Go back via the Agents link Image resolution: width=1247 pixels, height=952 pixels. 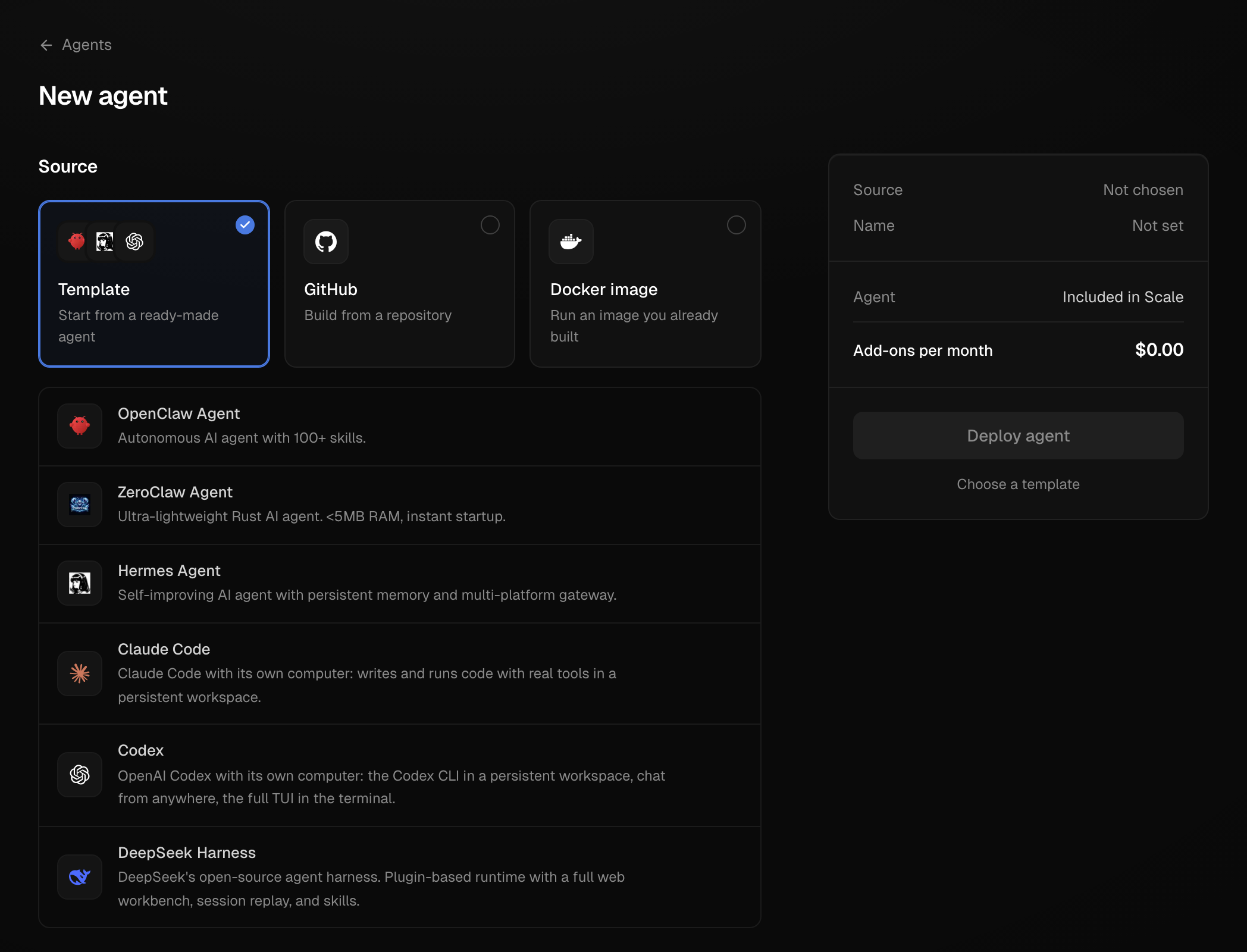pyautogui.click(x=87, y=45)
